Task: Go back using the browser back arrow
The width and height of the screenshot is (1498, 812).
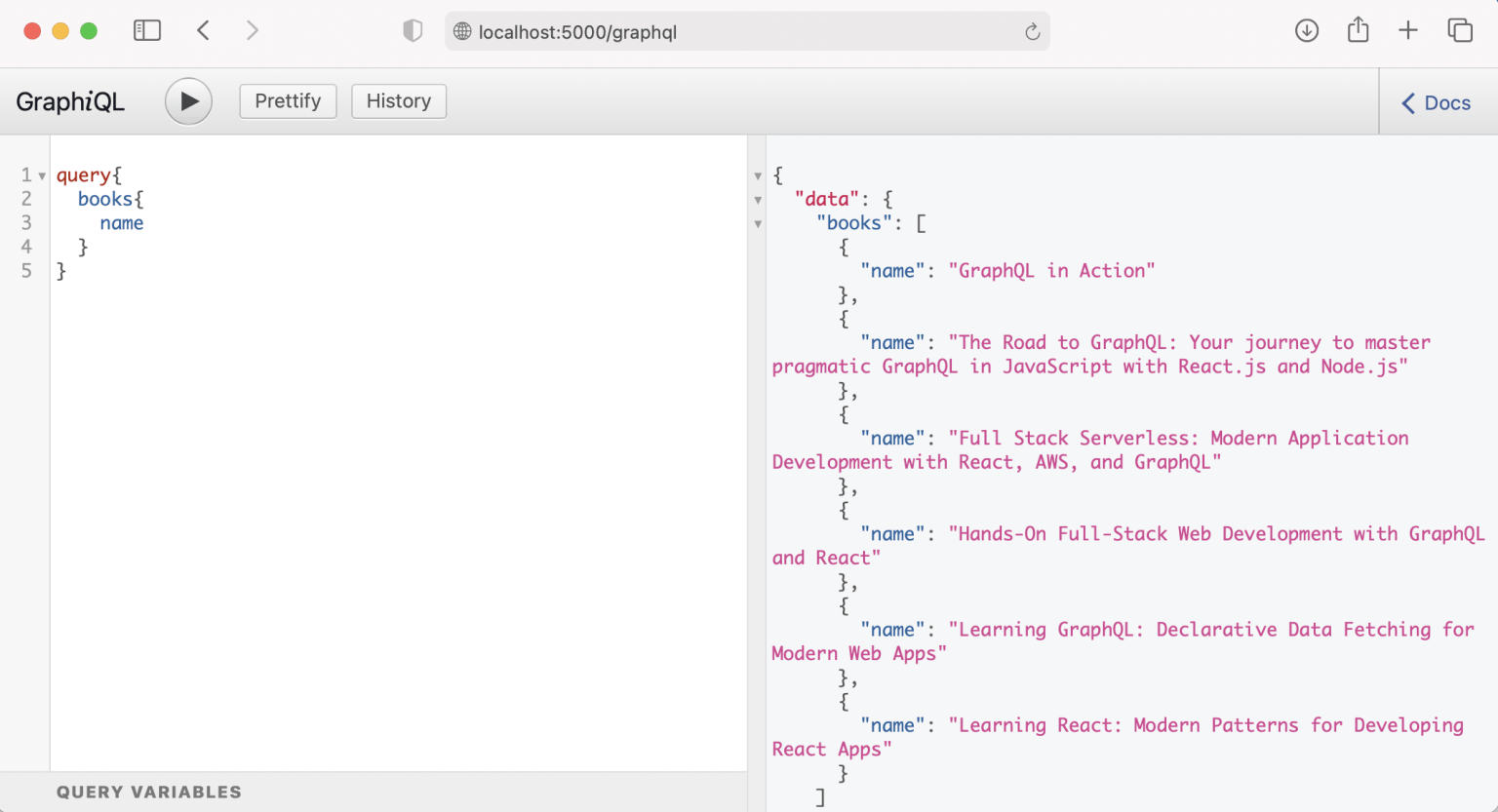Action: click(203, 31)
